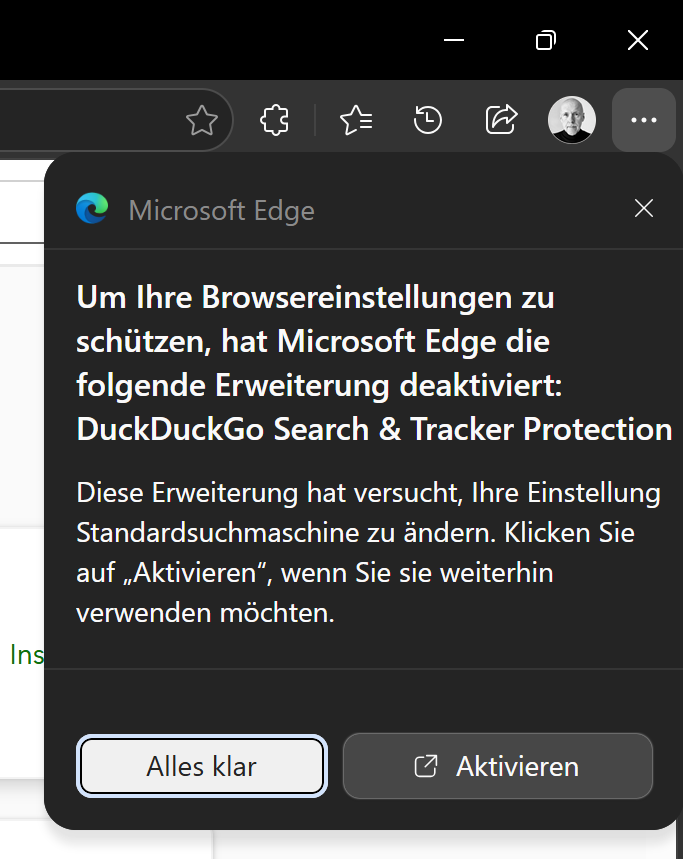The image size is (683, 859).
Task: Open the Settings and more (…) menu
Action: 644,121
